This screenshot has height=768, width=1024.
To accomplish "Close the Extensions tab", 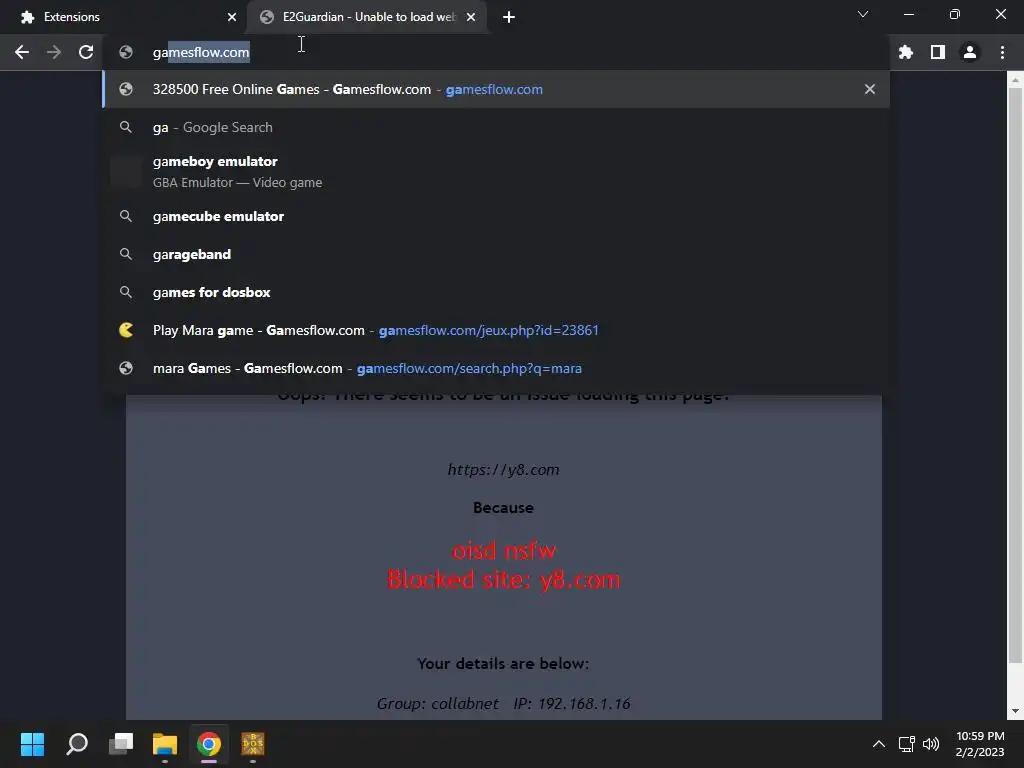I will click(232, 17).
